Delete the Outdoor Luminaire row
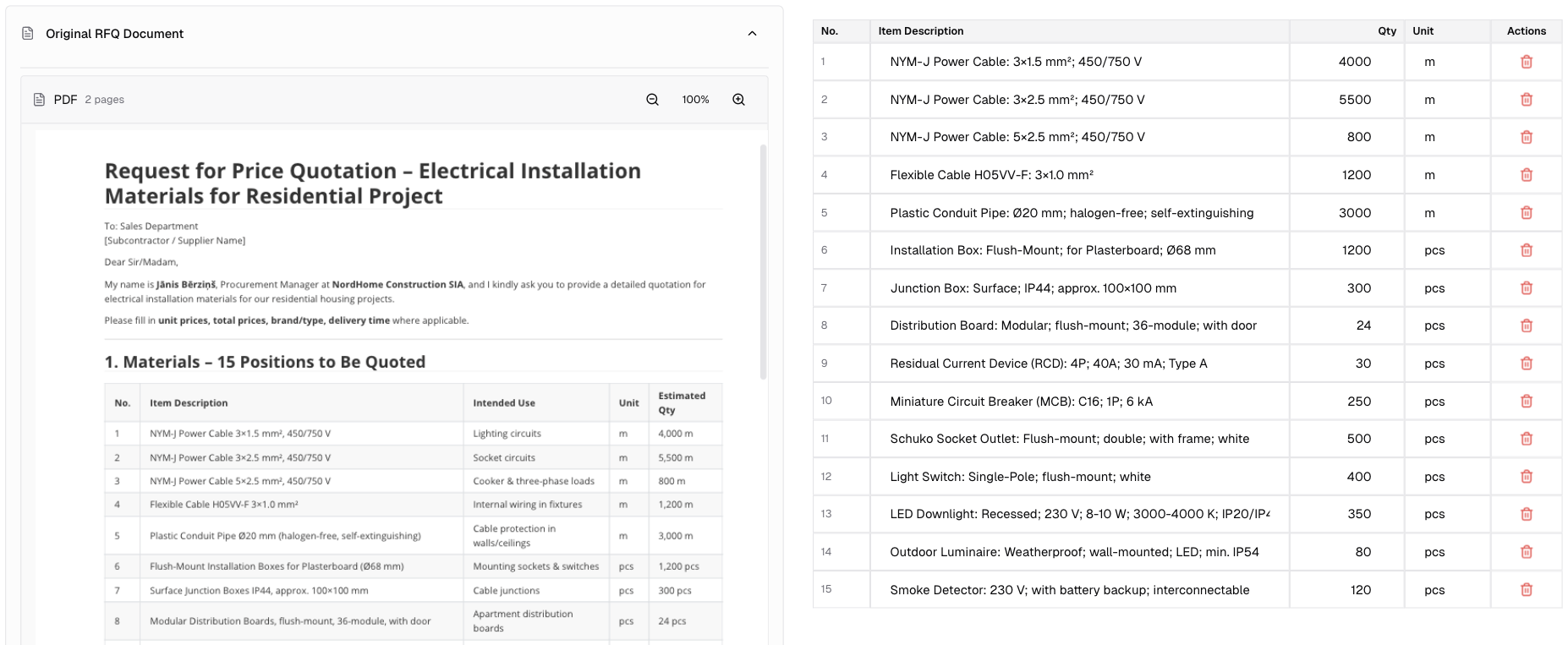Viewport: 1568px width, 645px height. [1526, 552]
